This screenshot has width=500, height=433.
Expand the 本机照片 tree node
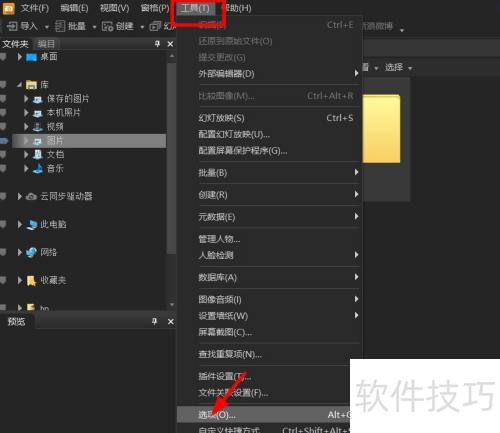[26, 113]
